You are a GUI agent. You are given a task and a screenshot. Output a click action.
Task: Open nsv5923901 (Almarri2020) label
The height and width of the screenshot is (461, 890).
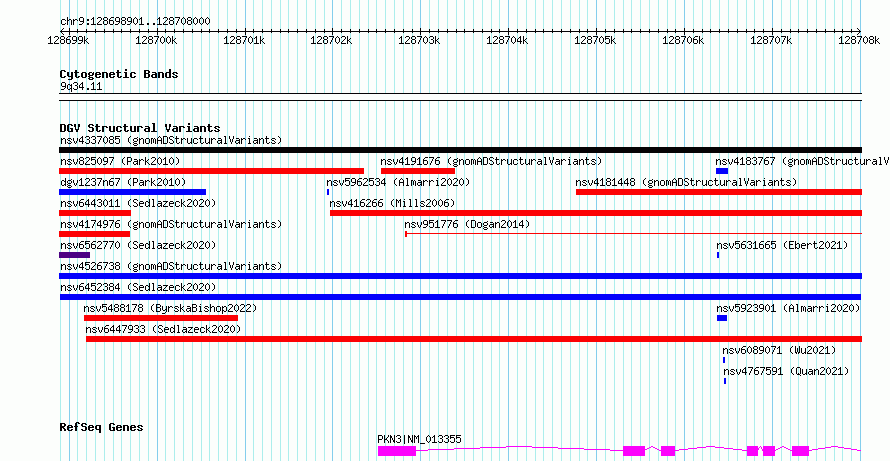[788, 308]
